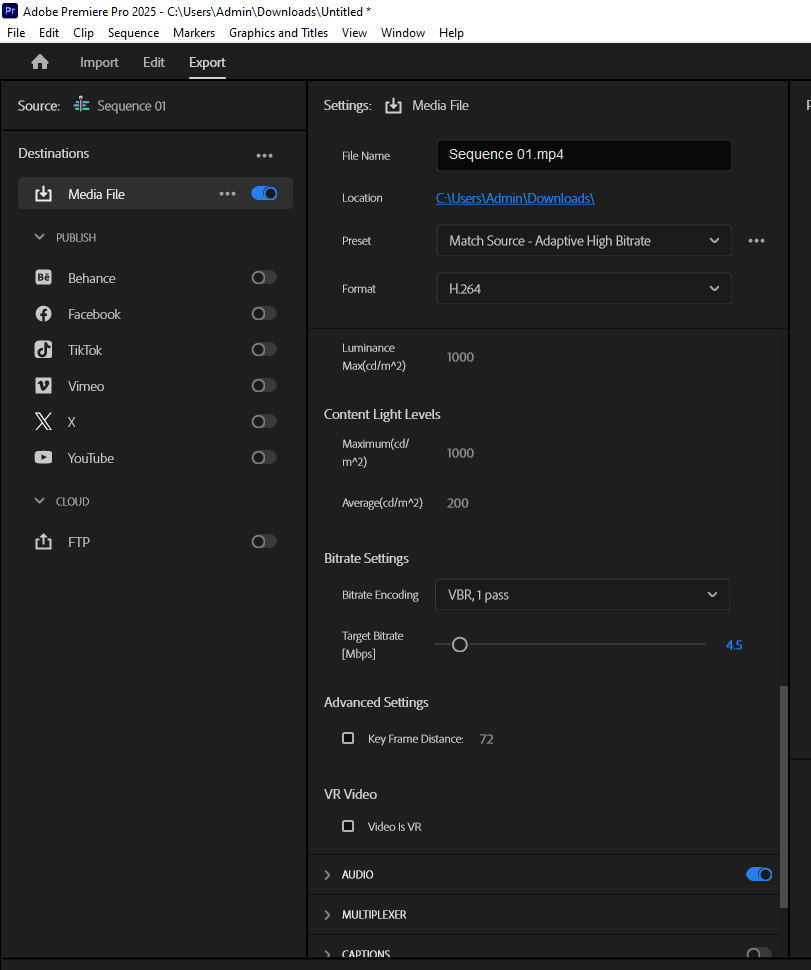Image resolution: width=811 pixels, height=970 pixels.
Task: Enable X publishing toggle
Action: 264,421
